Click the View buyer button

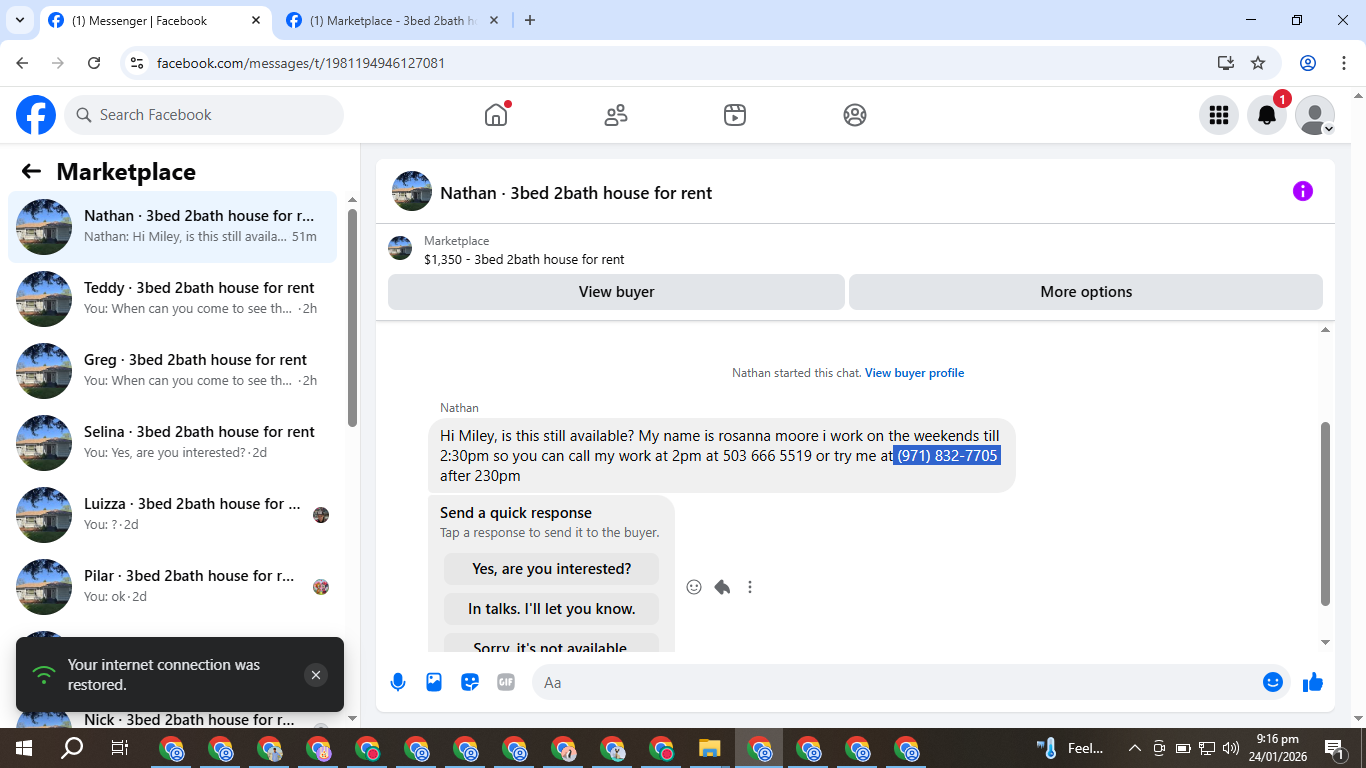[616, 292]
